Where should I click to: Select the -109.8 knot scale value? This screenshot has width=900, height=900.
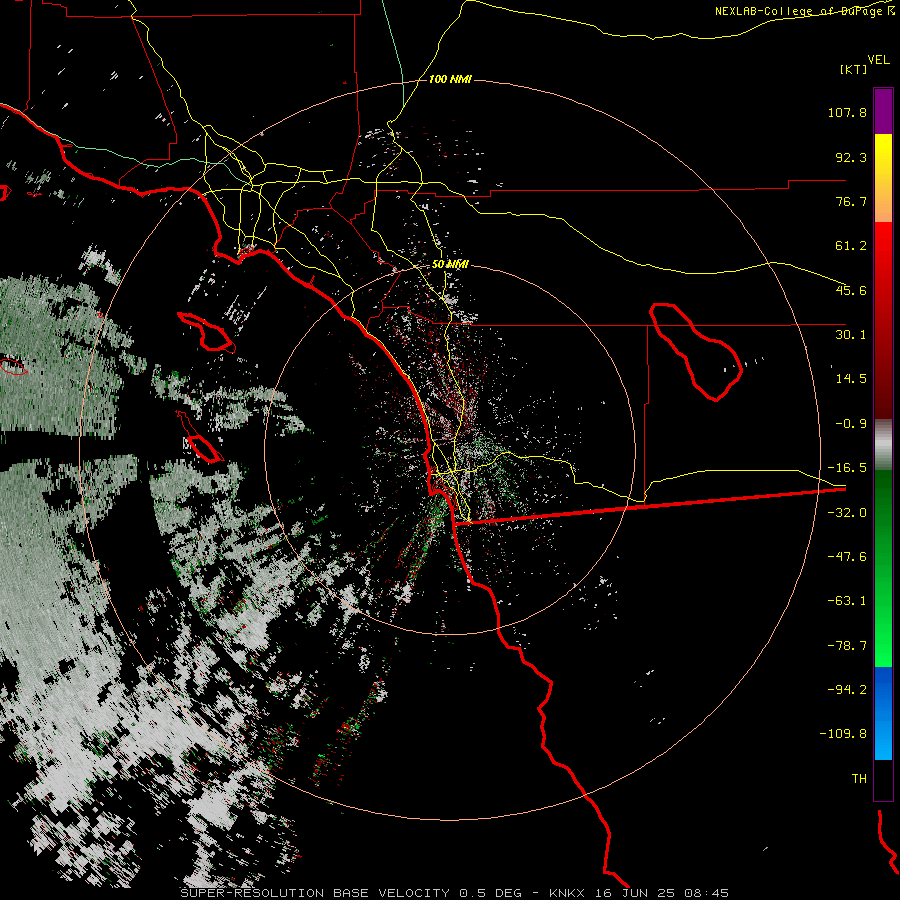(843, 734)
